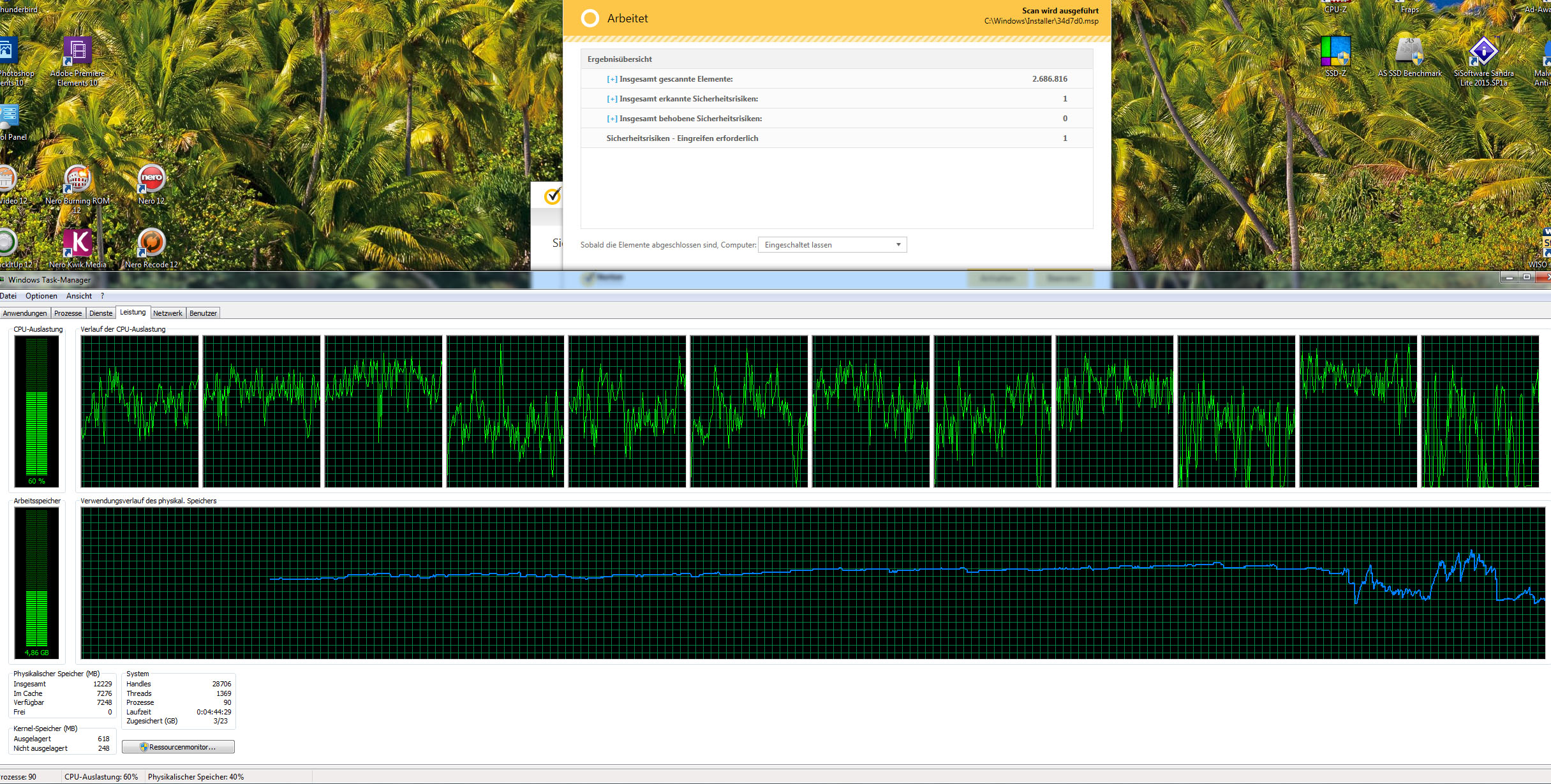Switch to the Prozesse tab

click(68, 313)
